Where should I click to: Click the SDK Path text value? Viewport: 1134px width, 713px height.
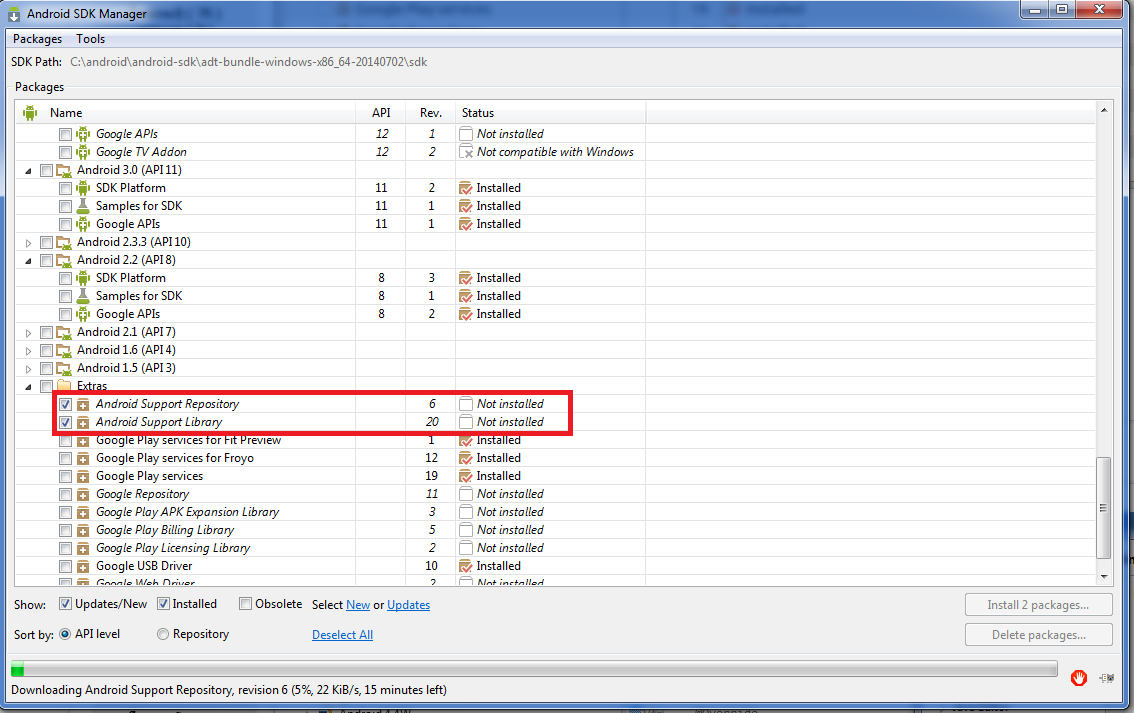point(248,62)
